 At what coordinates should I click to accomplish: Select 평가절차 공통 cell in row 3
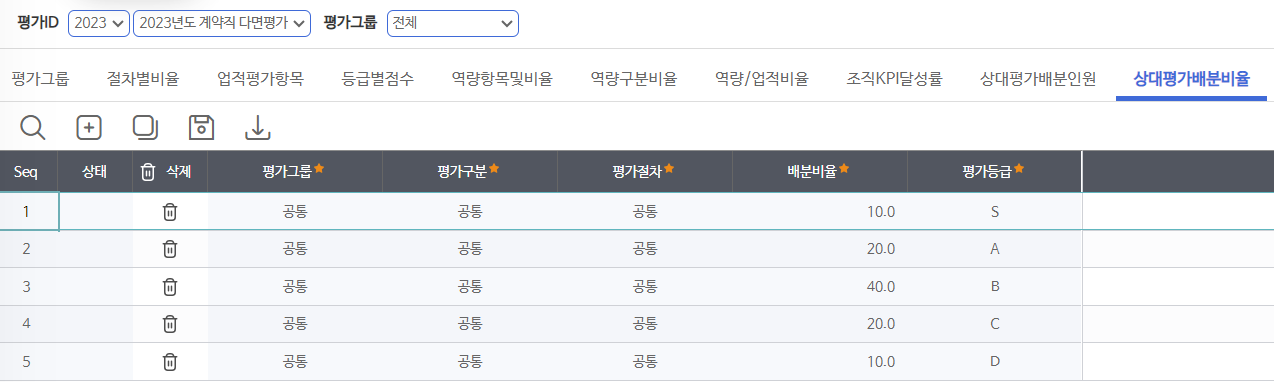pyautogui.click(x=644, y=286)
